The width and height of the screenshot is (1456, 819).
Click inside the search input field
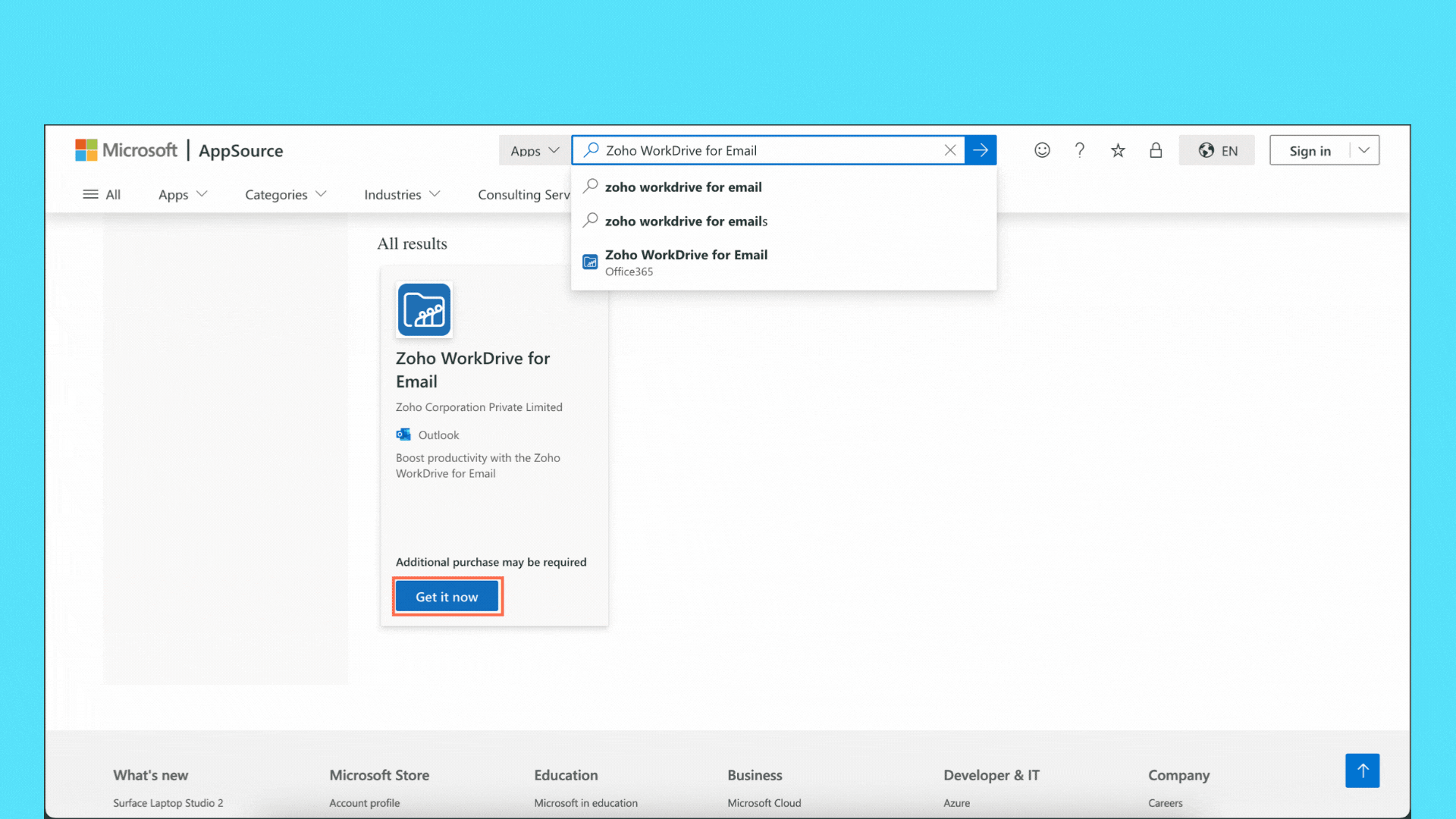[x=770, y=150]
